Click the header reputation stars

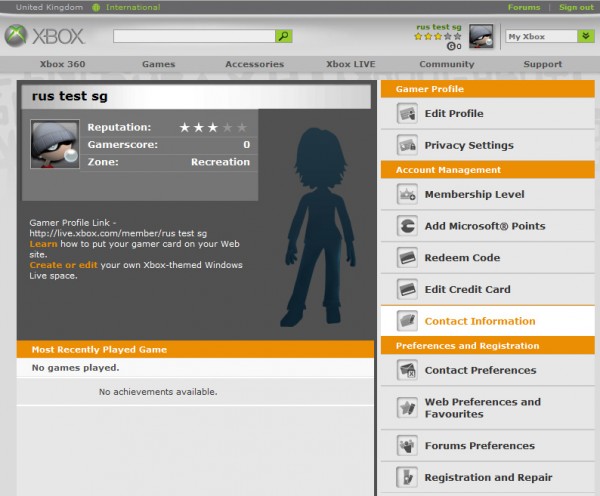click(438, 37)
